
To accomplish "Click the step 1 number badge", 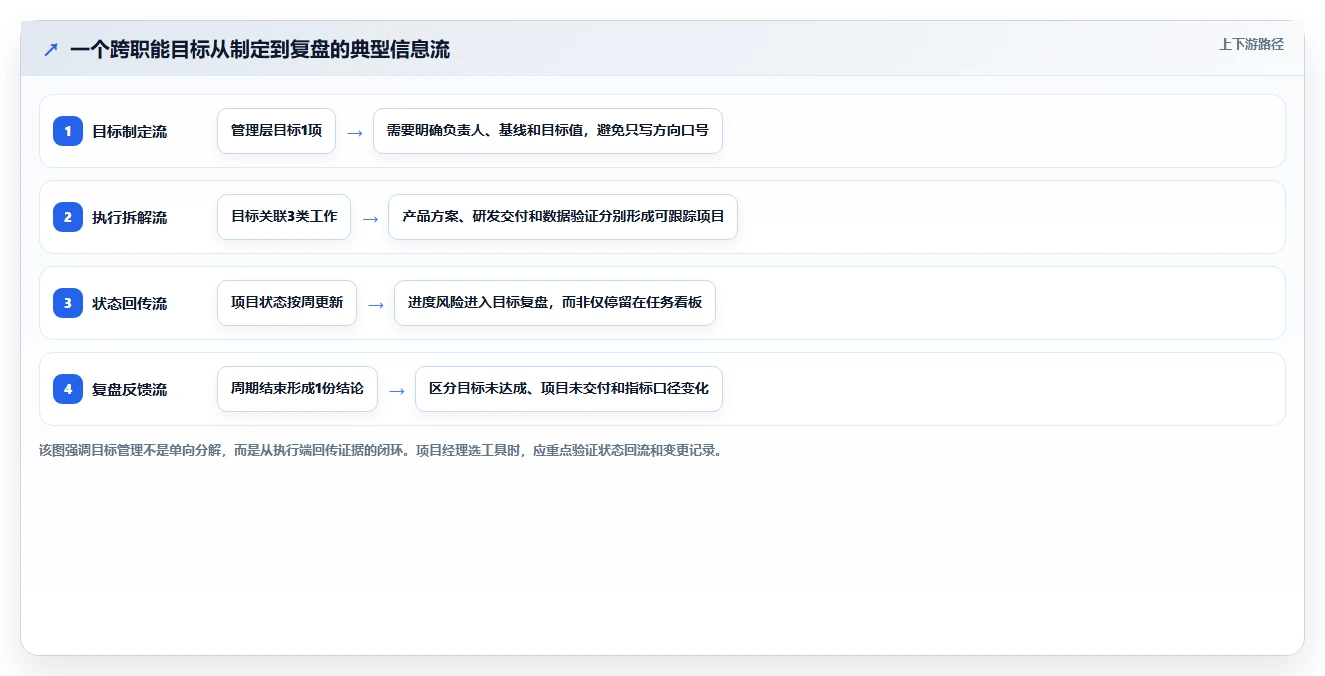I will [x=68, y=131].
